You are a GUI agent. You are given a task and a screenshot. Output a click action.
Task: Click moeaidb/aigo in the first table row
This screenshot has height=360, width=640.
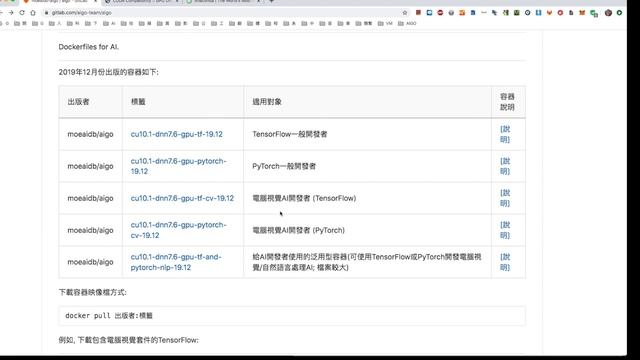(x=90, y=134)
